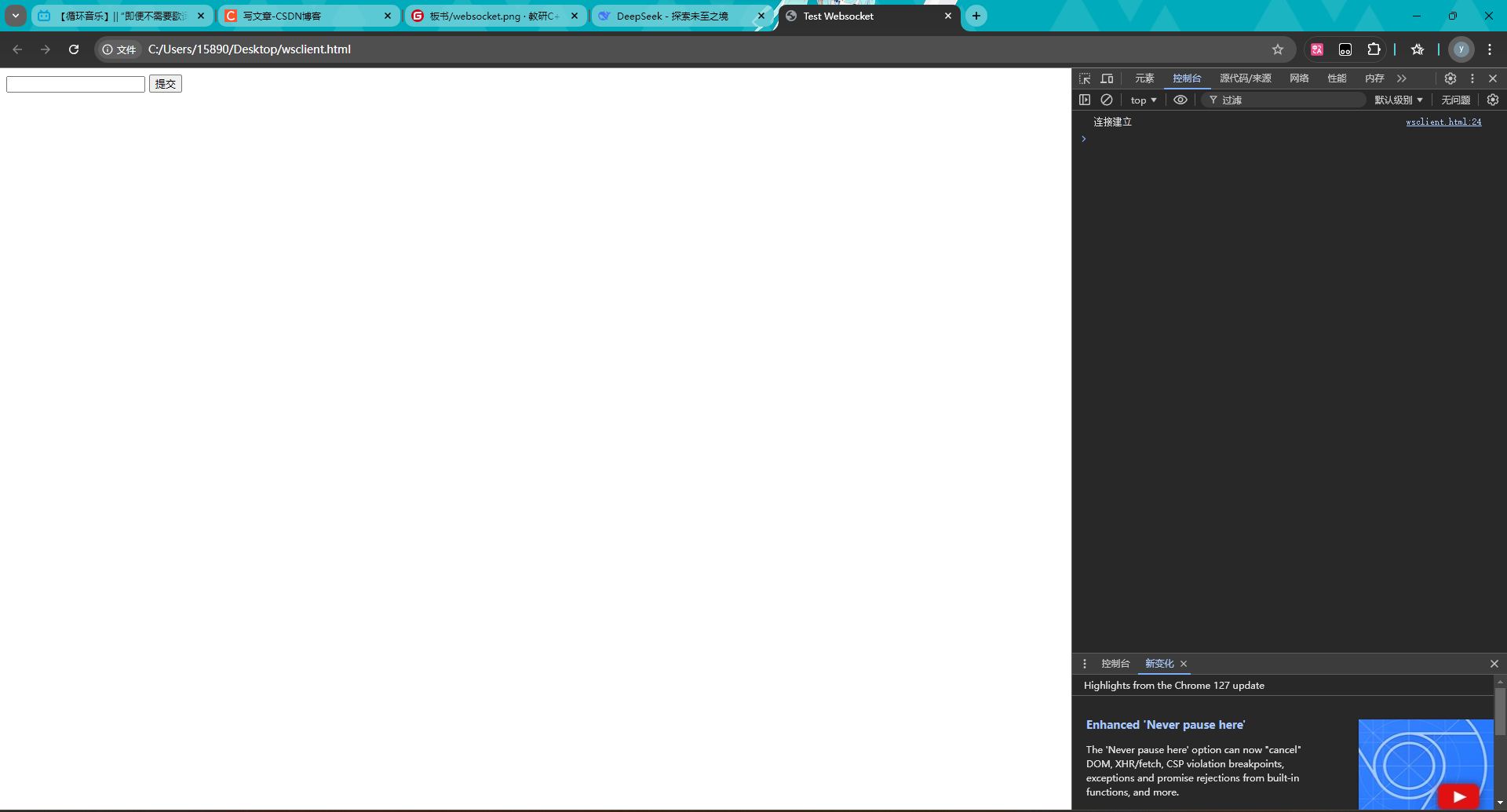Select the 连接建立 console message
This screenshot has width=1507, height=812.
[x=1113, y=122]
